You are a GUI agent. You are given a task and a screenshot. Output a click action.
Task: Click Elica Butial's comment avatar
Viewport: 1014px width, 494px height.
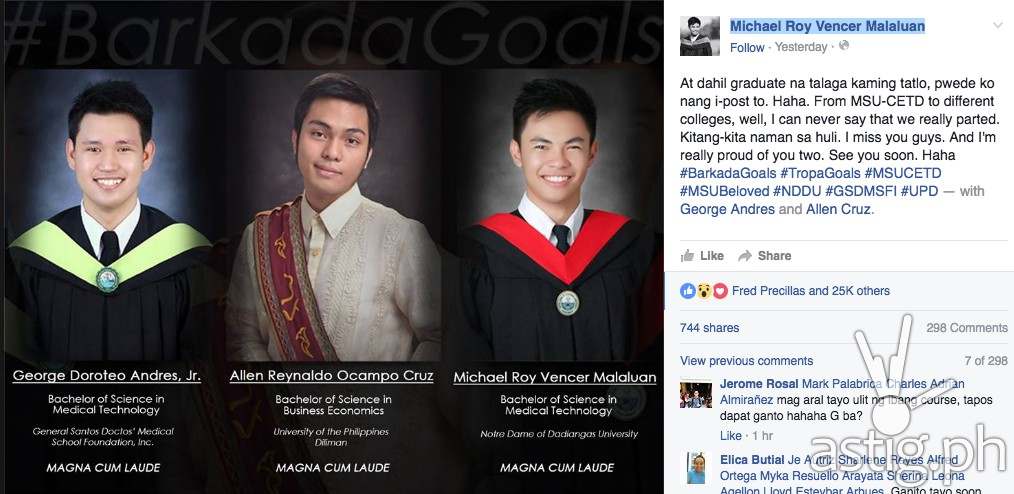tap(696, 468)
